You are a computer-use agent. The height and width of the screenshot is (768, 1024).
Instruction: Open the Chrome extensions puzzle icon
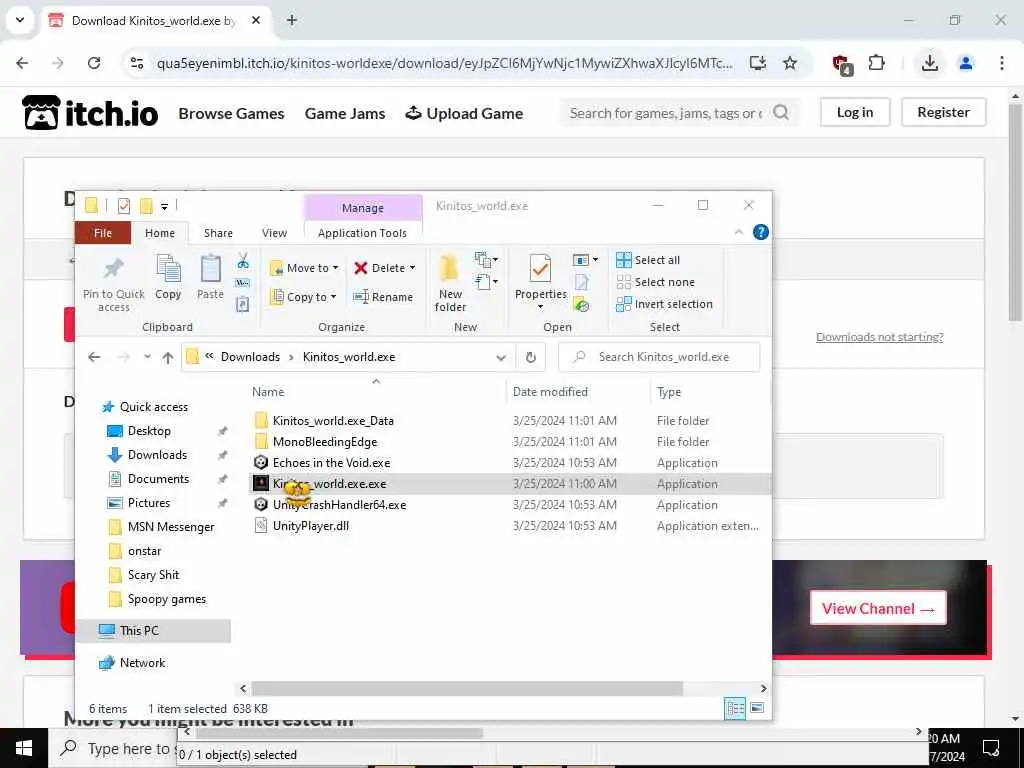coord(876,63)
